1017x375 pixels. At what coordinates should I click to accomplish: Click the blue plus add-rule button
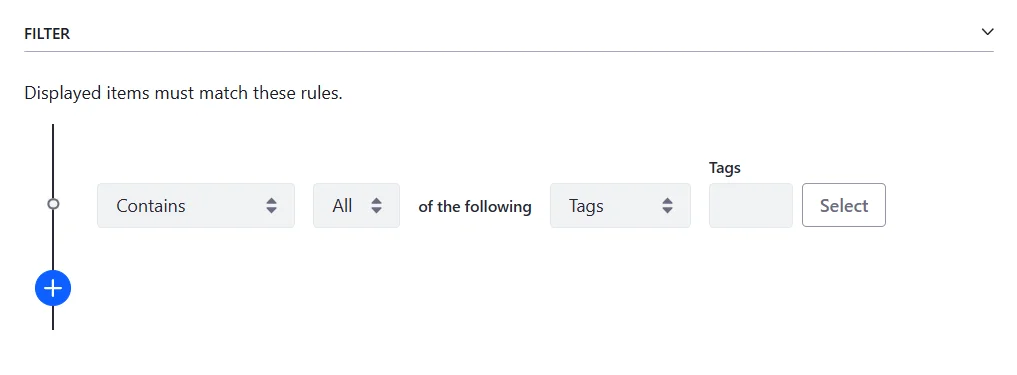point(53,288)
